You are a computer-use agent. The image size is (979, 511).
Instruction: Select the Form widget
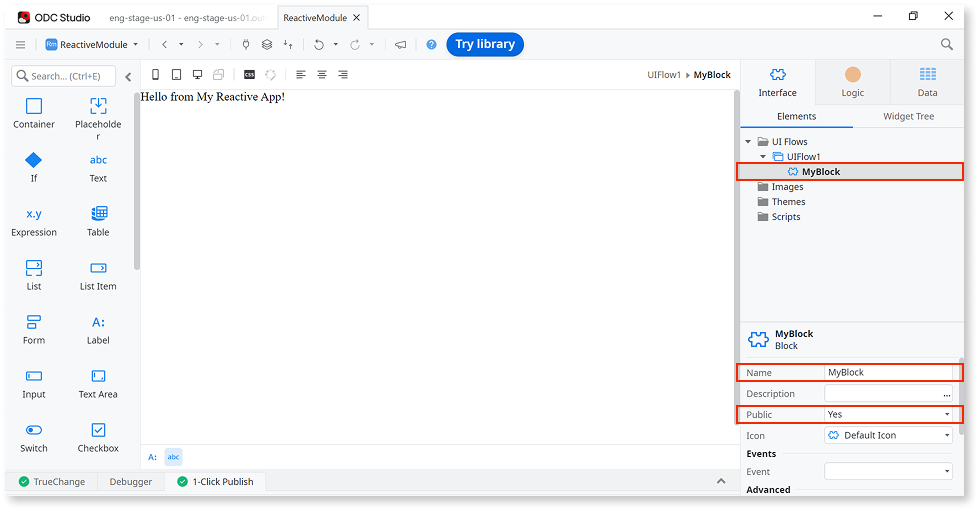coord(34,330)
